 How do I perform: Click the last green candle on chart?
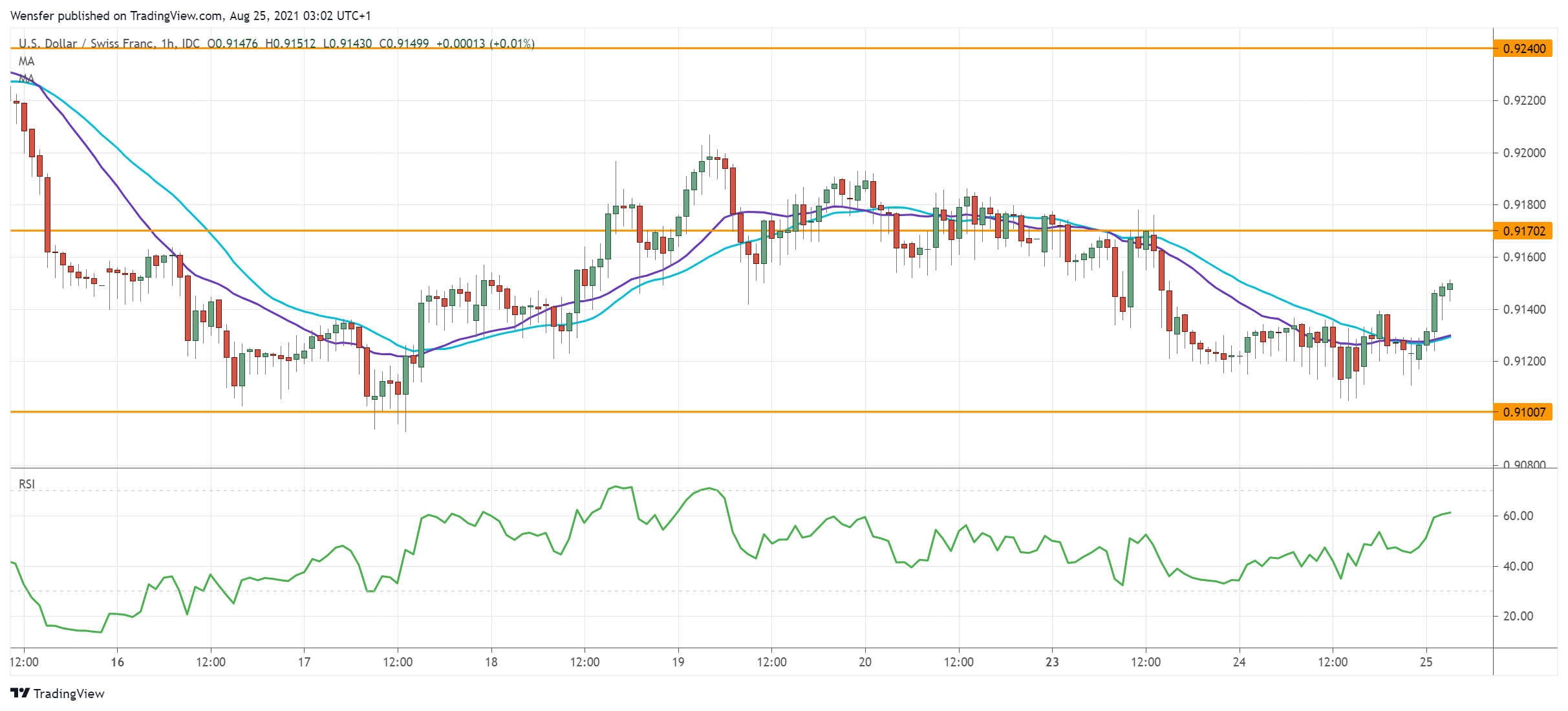coord(1450,286)
